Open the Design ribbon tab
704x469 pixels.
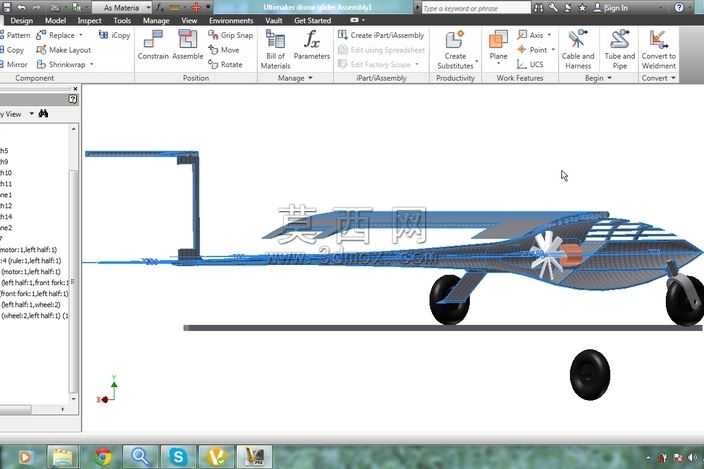click(x=22, y=21)
